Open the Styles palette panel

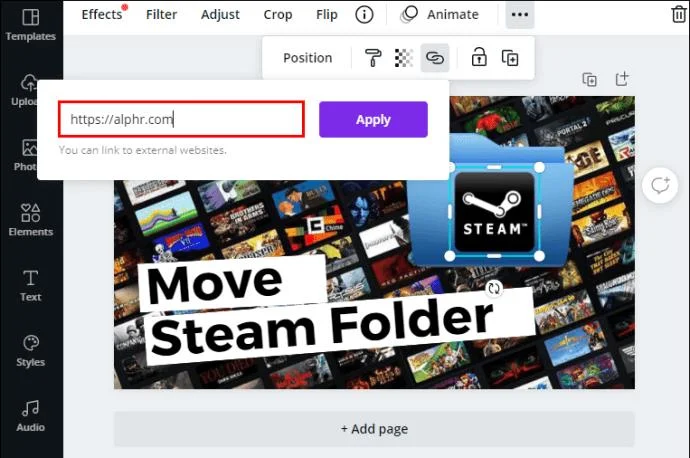[30, 351]
